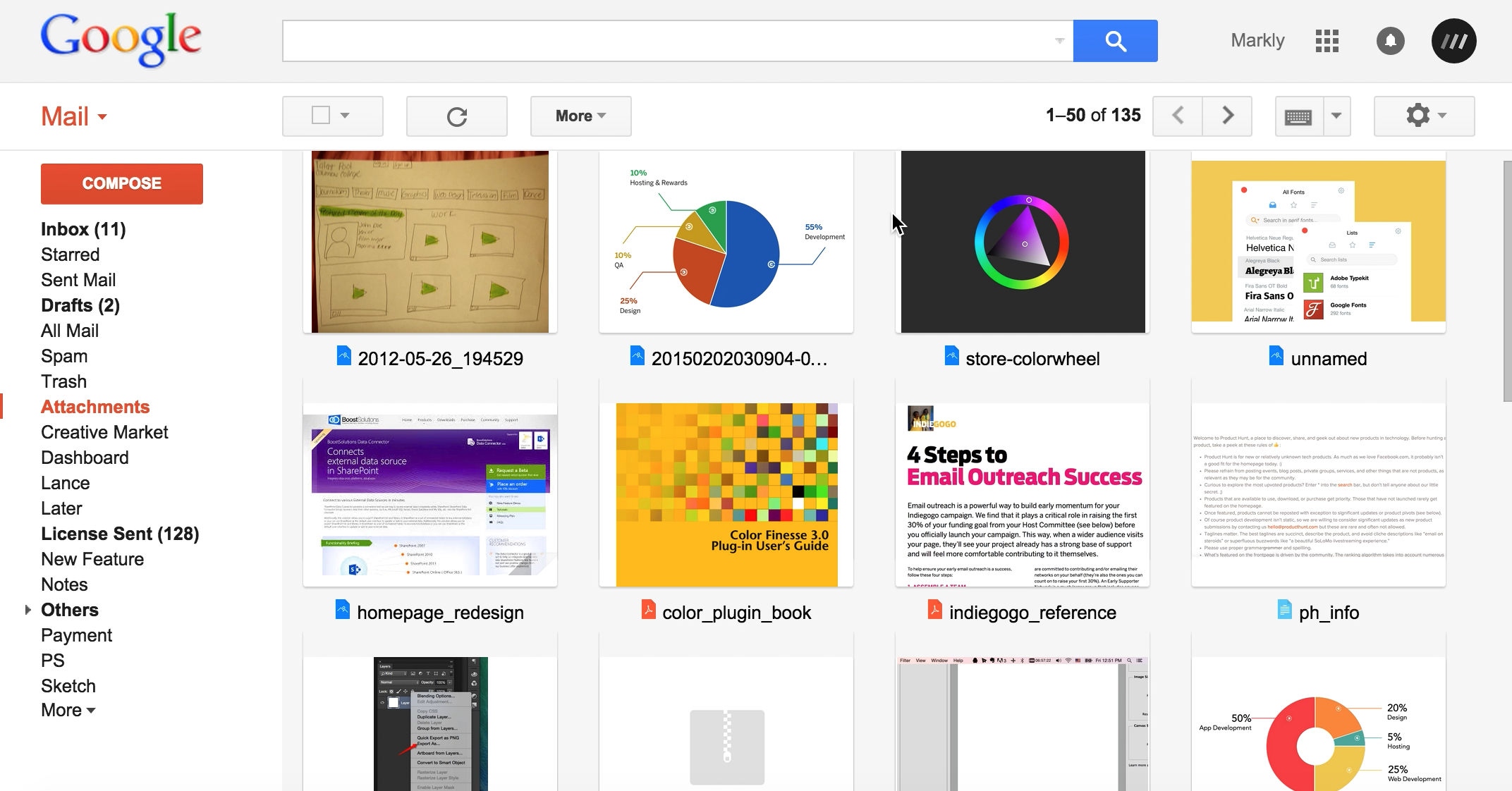Image resolution: width=1512 pixels, height=791 pixels.
Task: Go to the previous page of results
Action: [1178, 116]
